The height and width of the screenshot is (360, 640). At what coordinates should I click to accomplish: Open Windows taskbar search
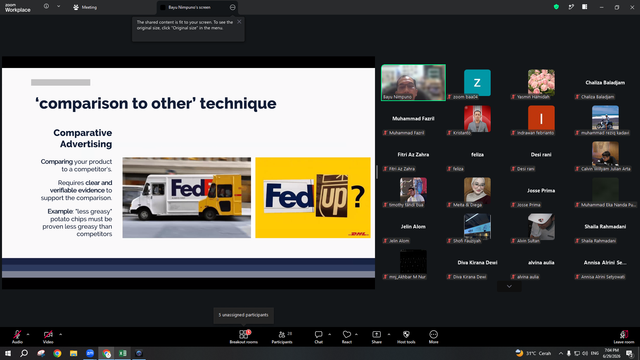point(24,353)
